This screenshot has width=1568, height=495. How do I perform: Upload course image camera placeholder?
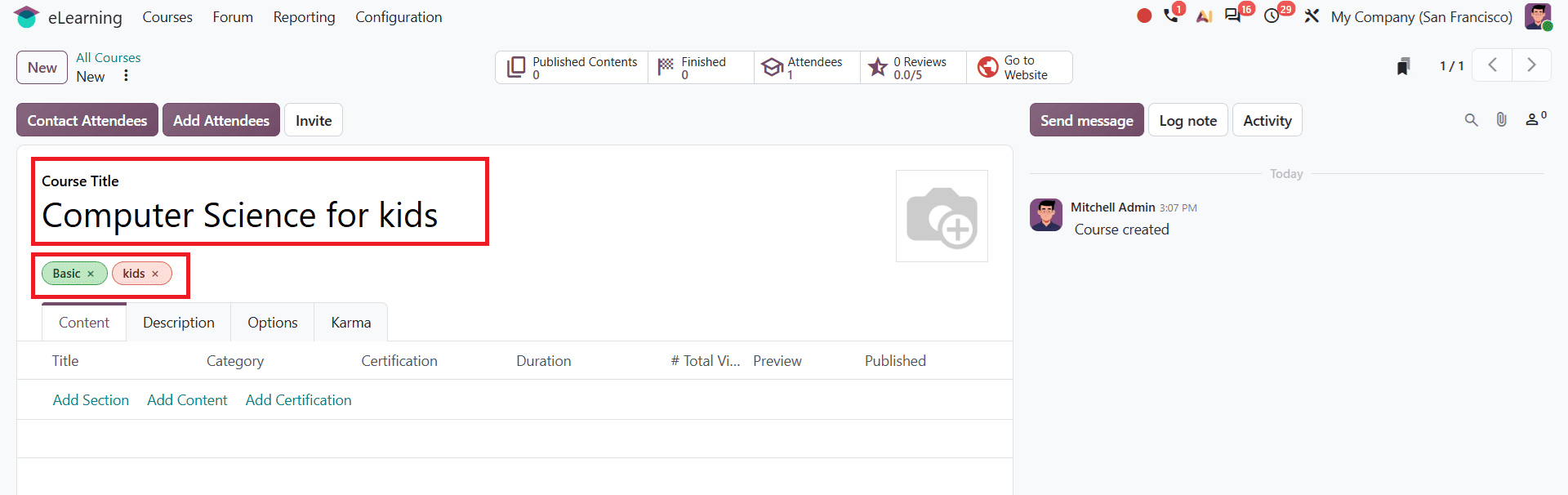pyautogui.click(x=942, y=216)
